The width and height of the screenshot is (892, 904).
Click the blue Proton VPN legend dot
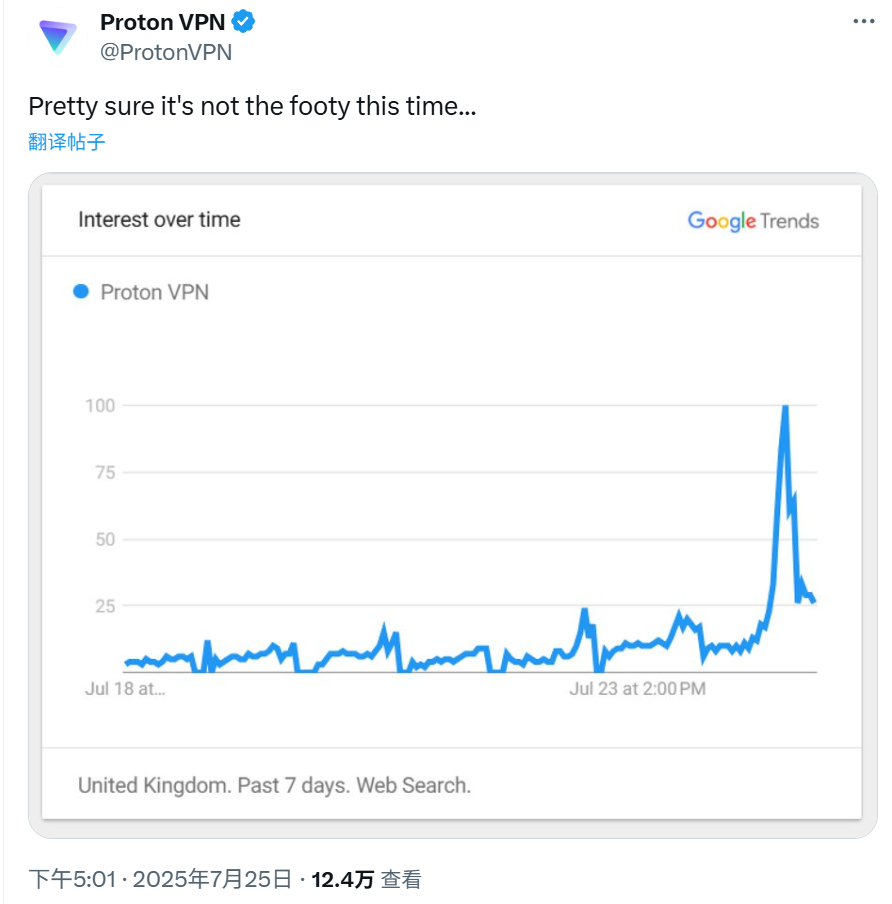tap(81, 292)
